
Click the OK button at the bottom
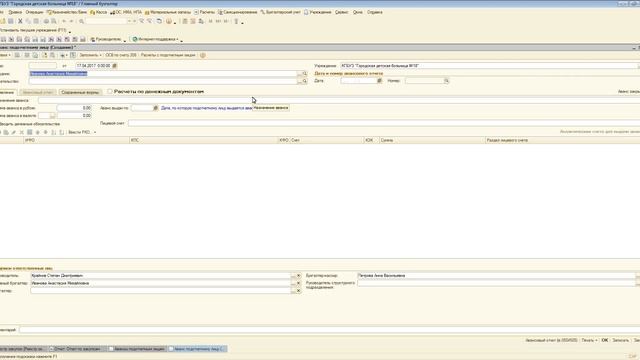tap(605, 340)
